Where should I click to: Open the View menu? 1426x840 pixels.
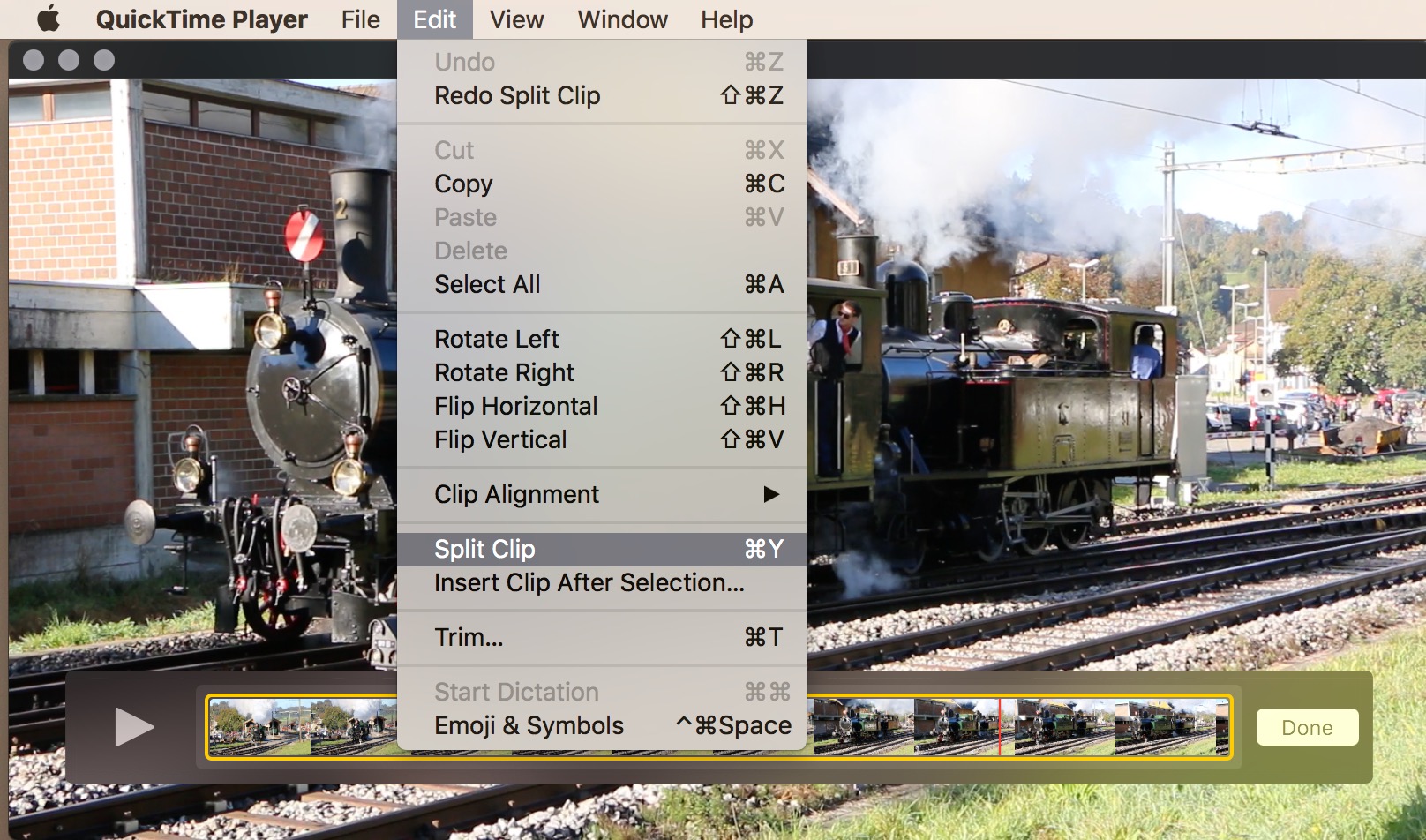point(516,19)
